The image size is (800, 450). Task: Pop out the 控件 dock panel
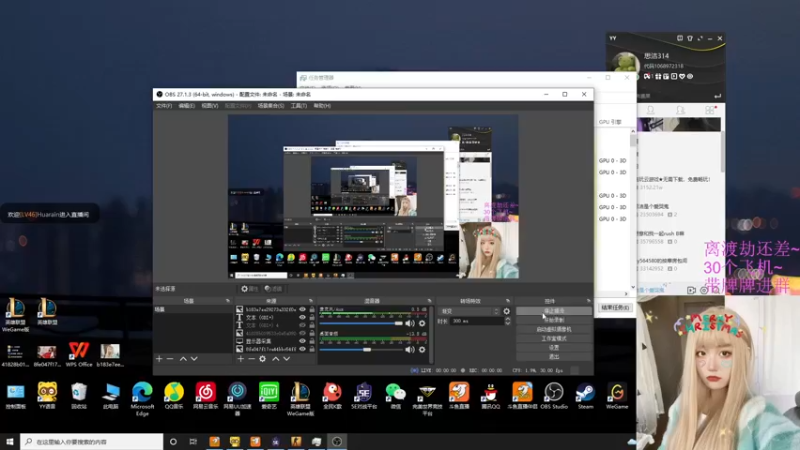588,301
